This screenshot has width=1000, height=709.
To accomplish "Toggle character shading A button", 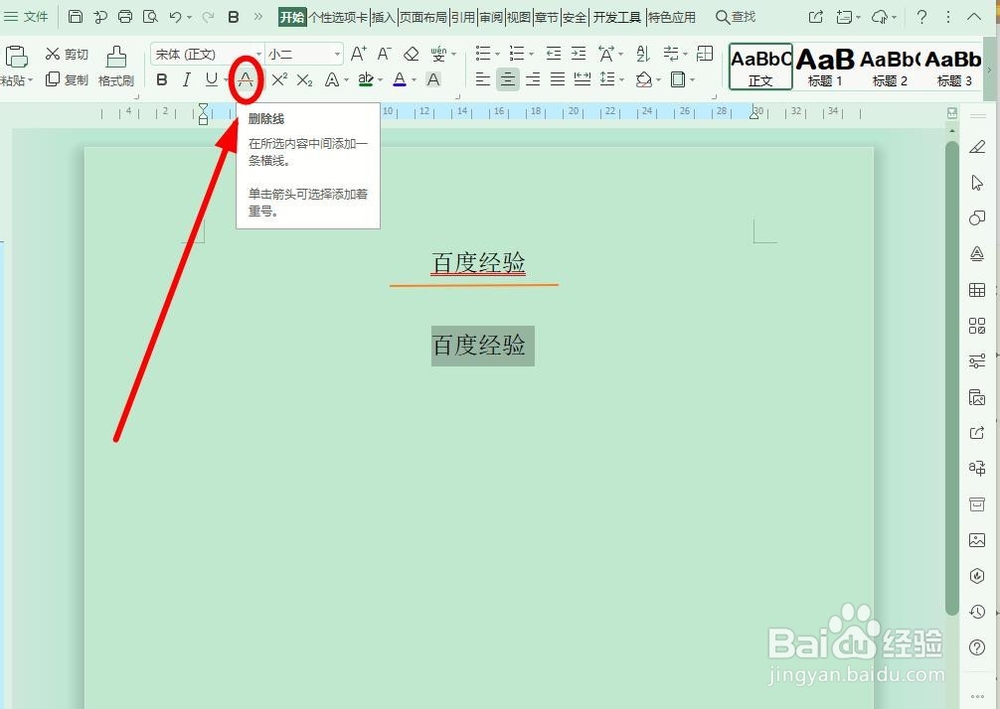I will pyautogui.click(x=433, y=80).
